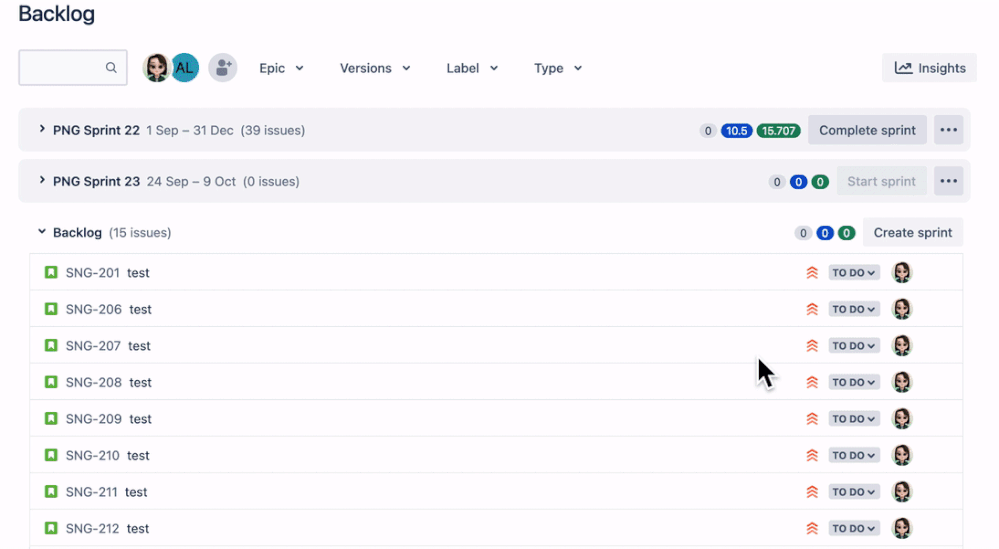Screen dimensions: 999x549
Task: Click the assignee avatar on SNG-209
Action: (x=902, y=418)
